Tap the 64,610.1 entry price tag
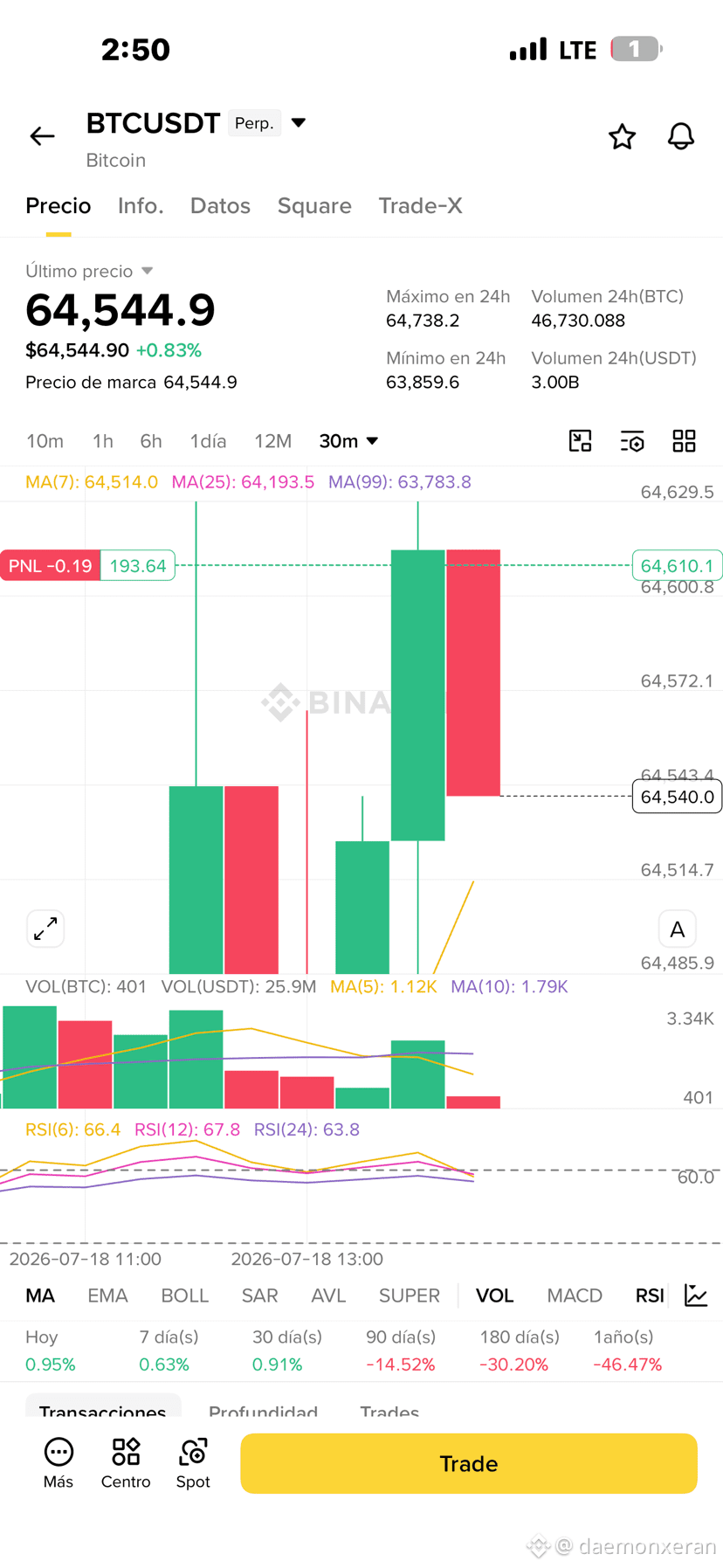Viewport: 723px width, 1568px height. click(677, 566)
